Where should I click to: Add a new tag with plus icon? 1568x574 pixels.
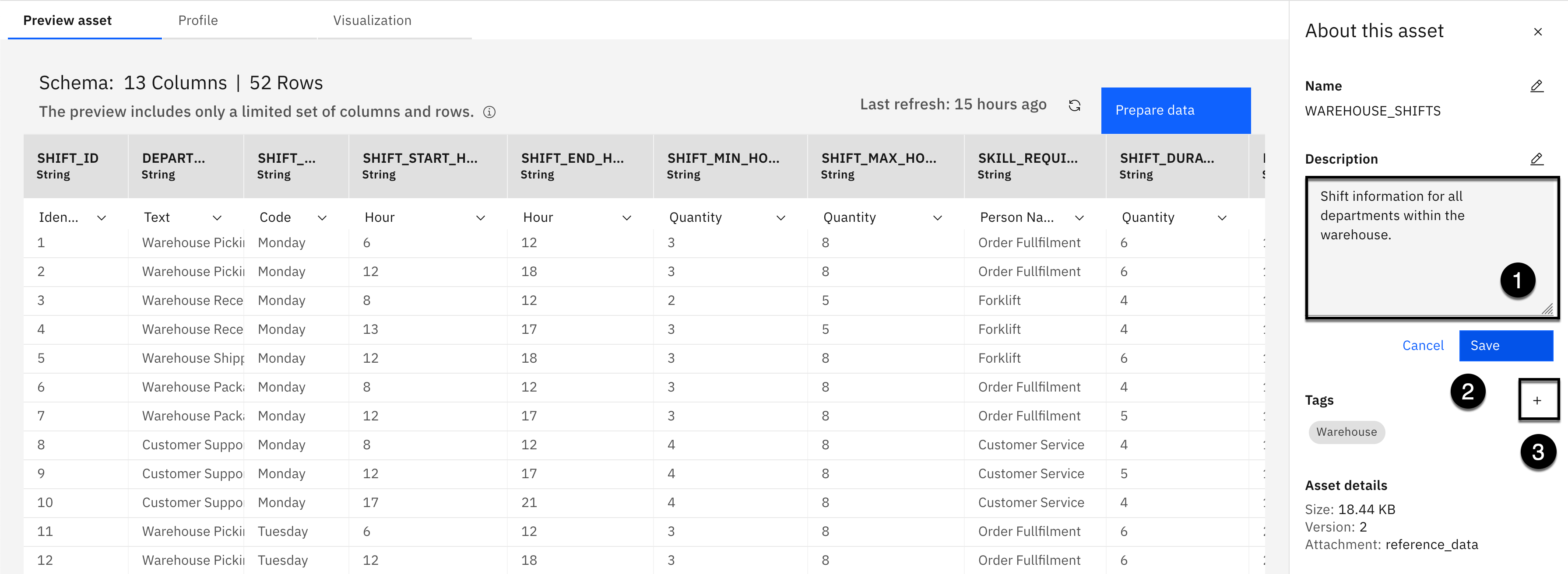[x=1537, y=400]
